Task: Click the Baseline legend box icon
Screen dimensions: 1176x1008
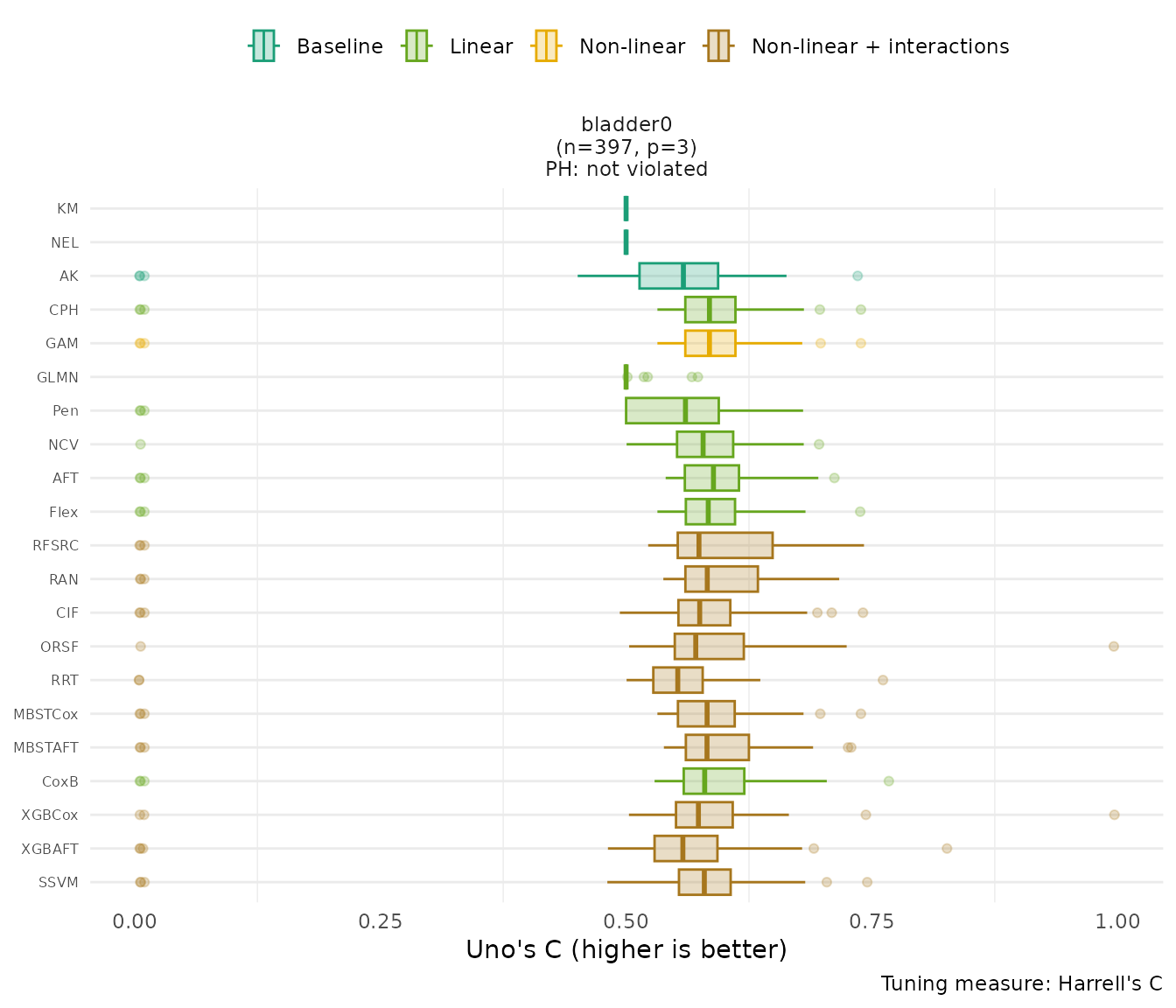Action: [x=263, y=45]
